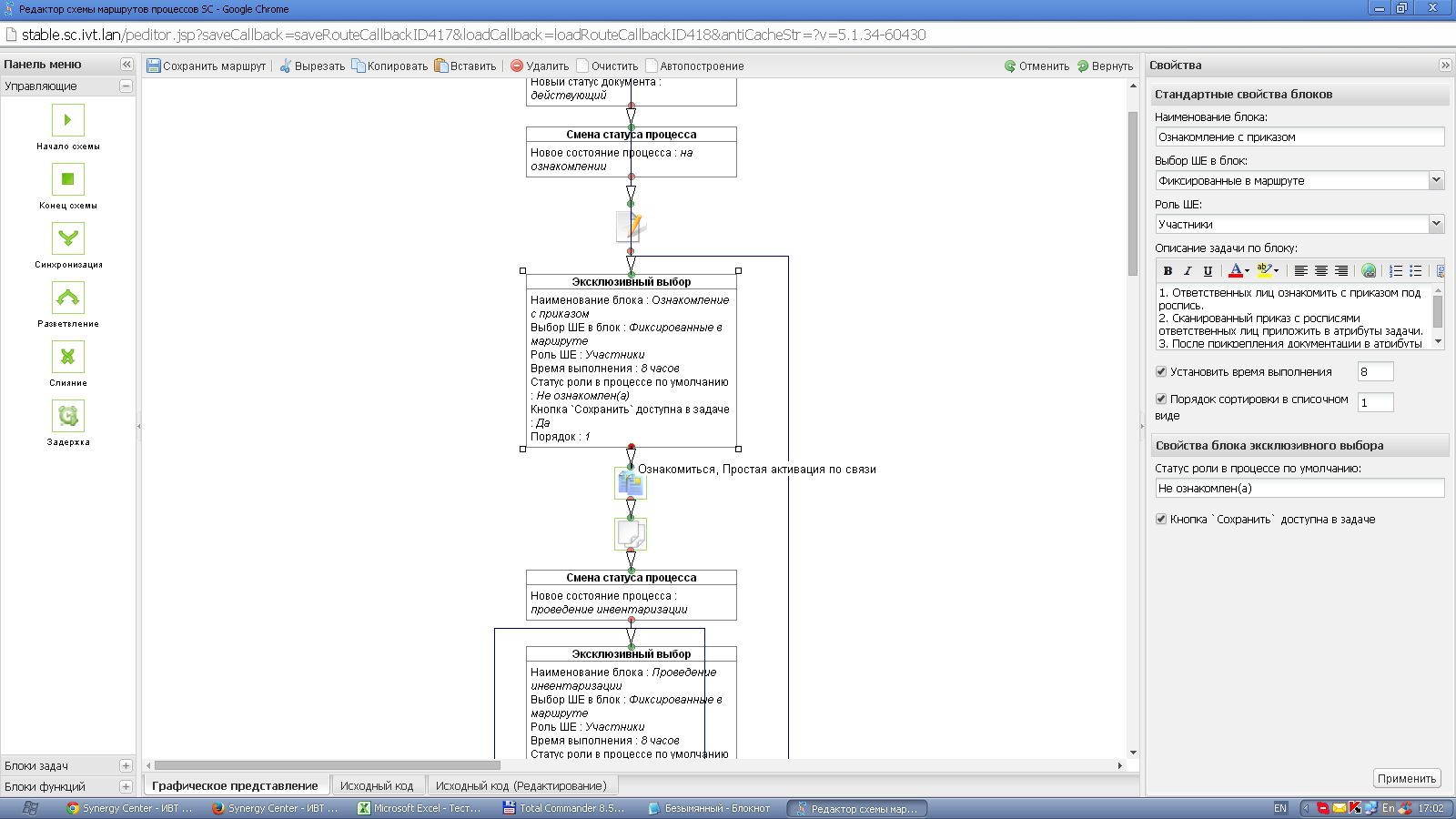The image size is (1456, 819).
Task: Open Исходный код (Редактирование) tab
Action: 521,785
